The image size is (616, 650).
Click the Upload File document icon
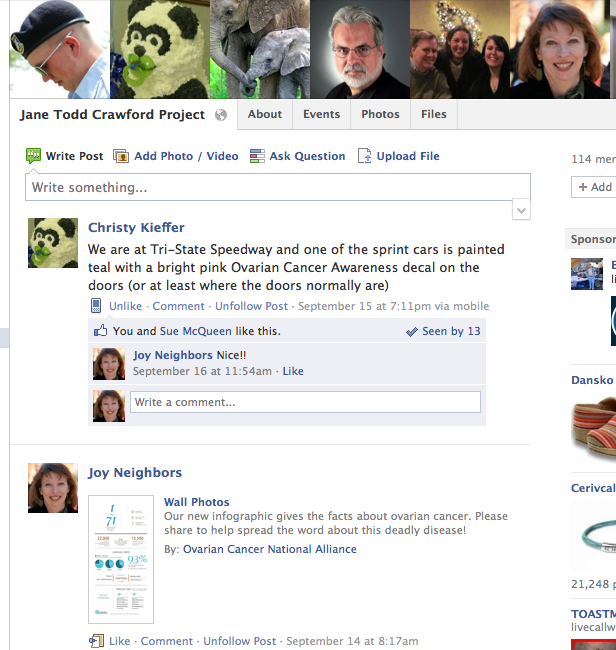pos(364,156)
